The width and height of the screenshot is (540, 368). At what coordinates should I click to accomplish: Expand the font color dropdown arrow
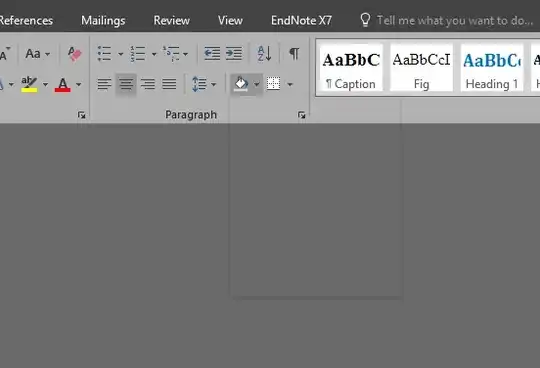(x=79, y=84)
